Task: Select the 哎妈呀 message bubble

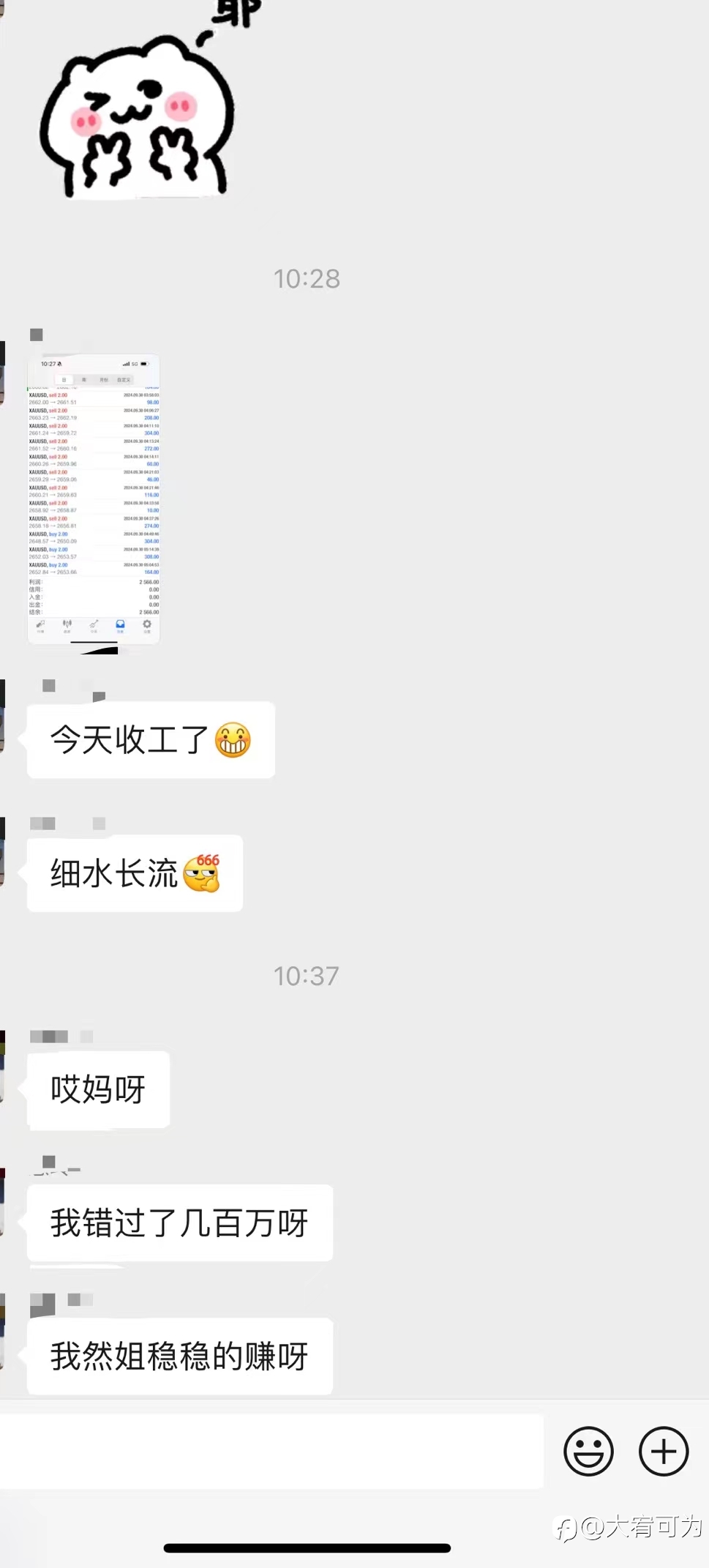Action: pos(98,1089)
